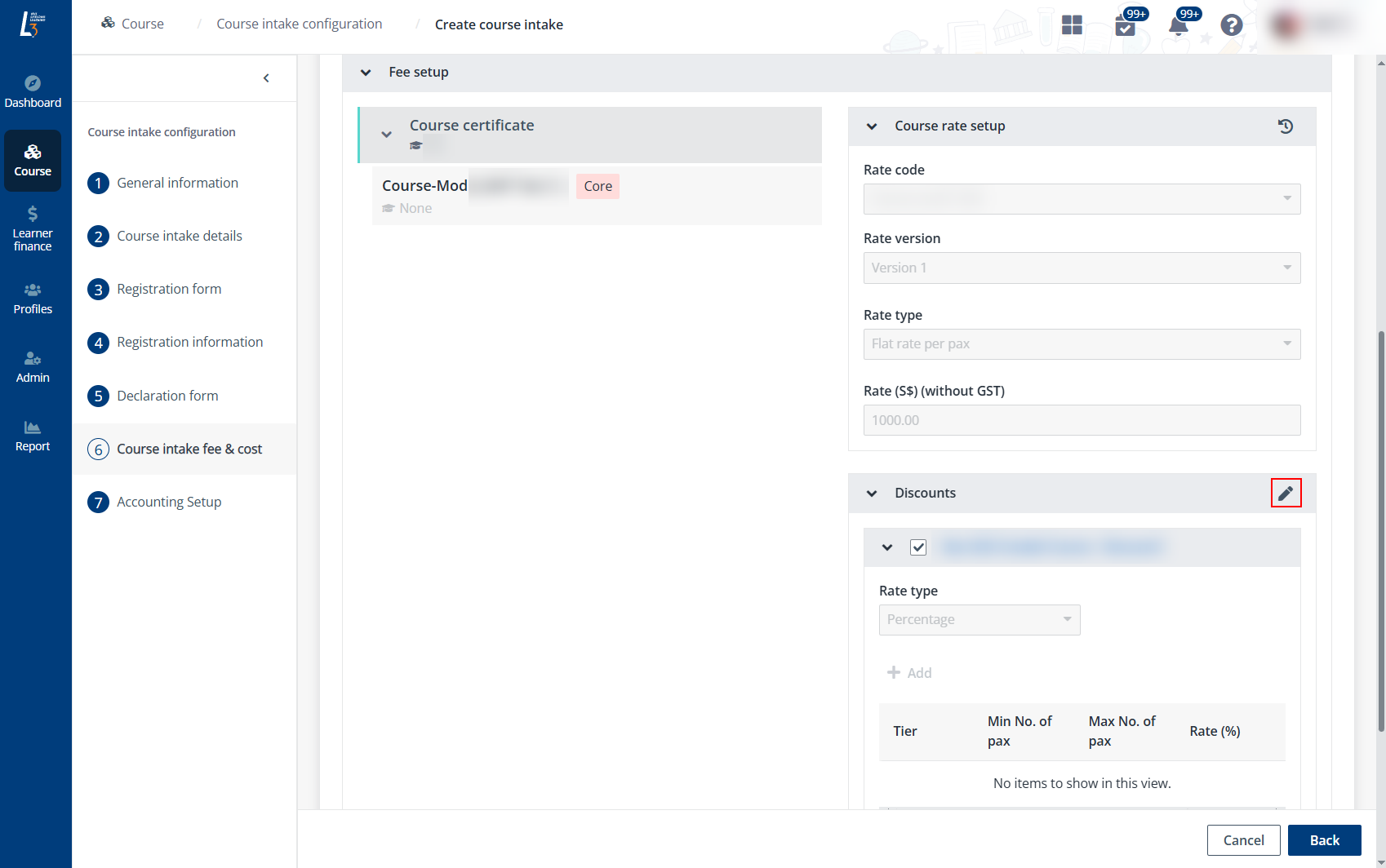Collapse the Course certificate panel
Viewport: 1386px width, 868px height.
(x=387, y=135)
